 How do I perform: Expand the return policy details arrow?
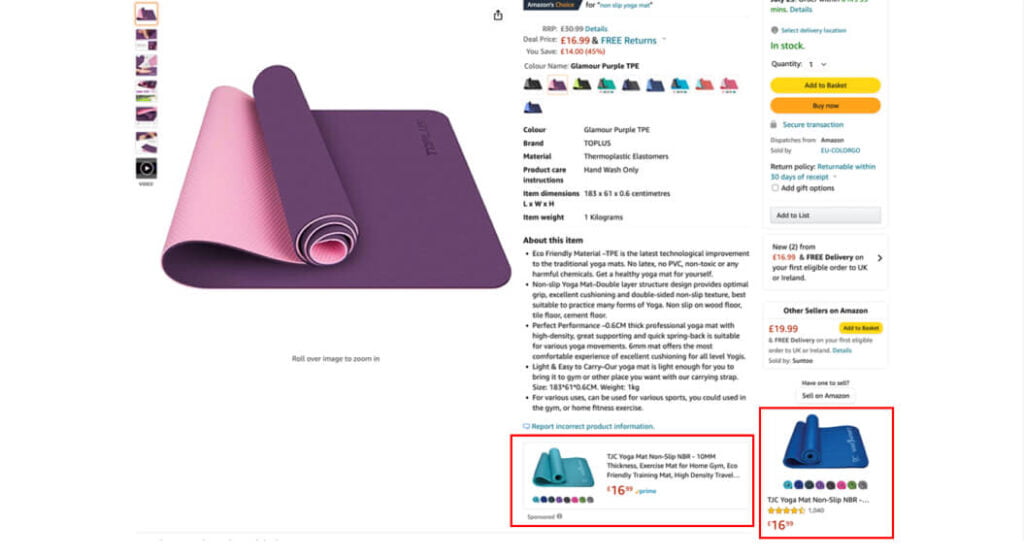[835, 177]
